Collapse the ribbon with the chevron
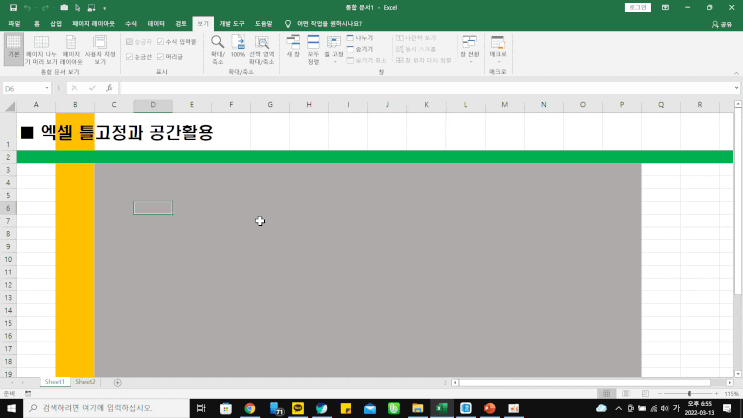Viewport: 743px width, 418px height. pyautogui.click(x=736, y=73)
